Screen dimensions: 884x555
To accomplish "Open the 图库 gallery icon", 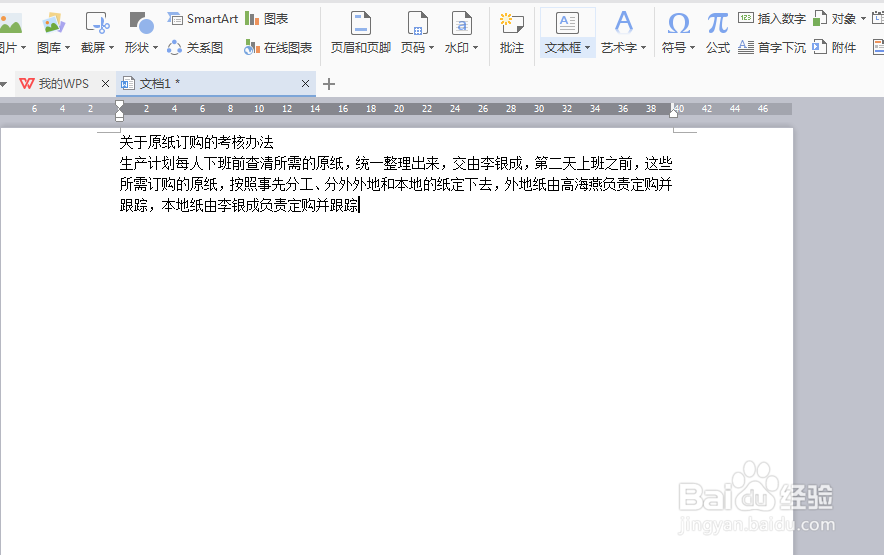I will (54, 23).
